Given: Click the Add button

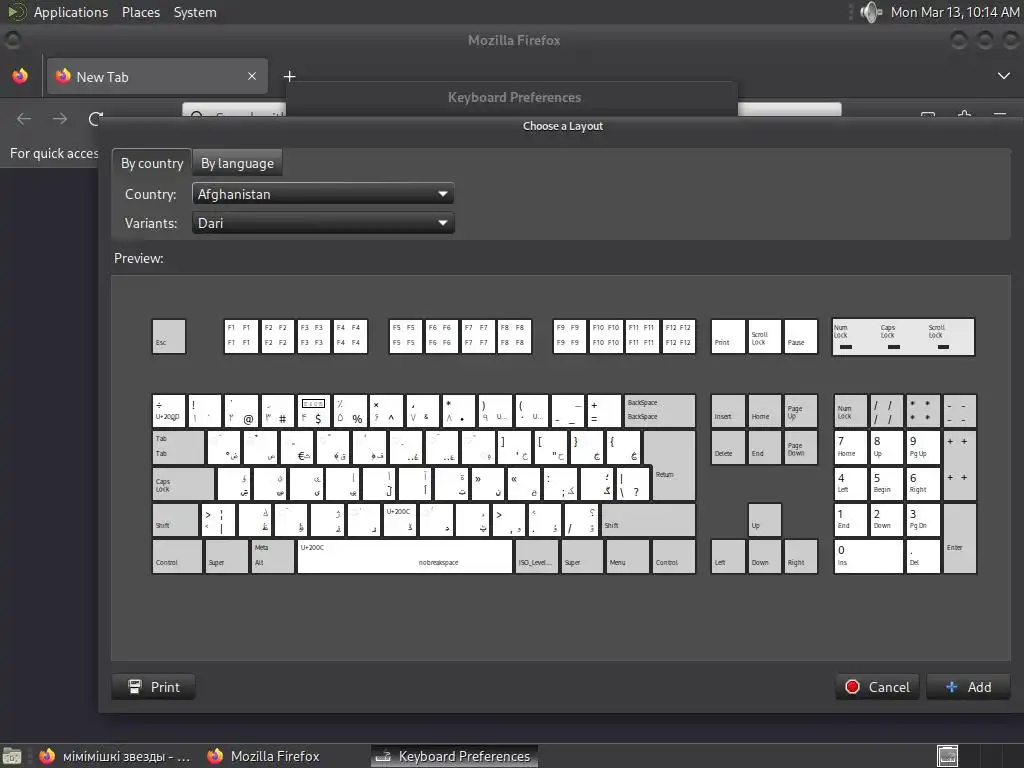Looking at the screenshot, I should click(x=968, y=687).
